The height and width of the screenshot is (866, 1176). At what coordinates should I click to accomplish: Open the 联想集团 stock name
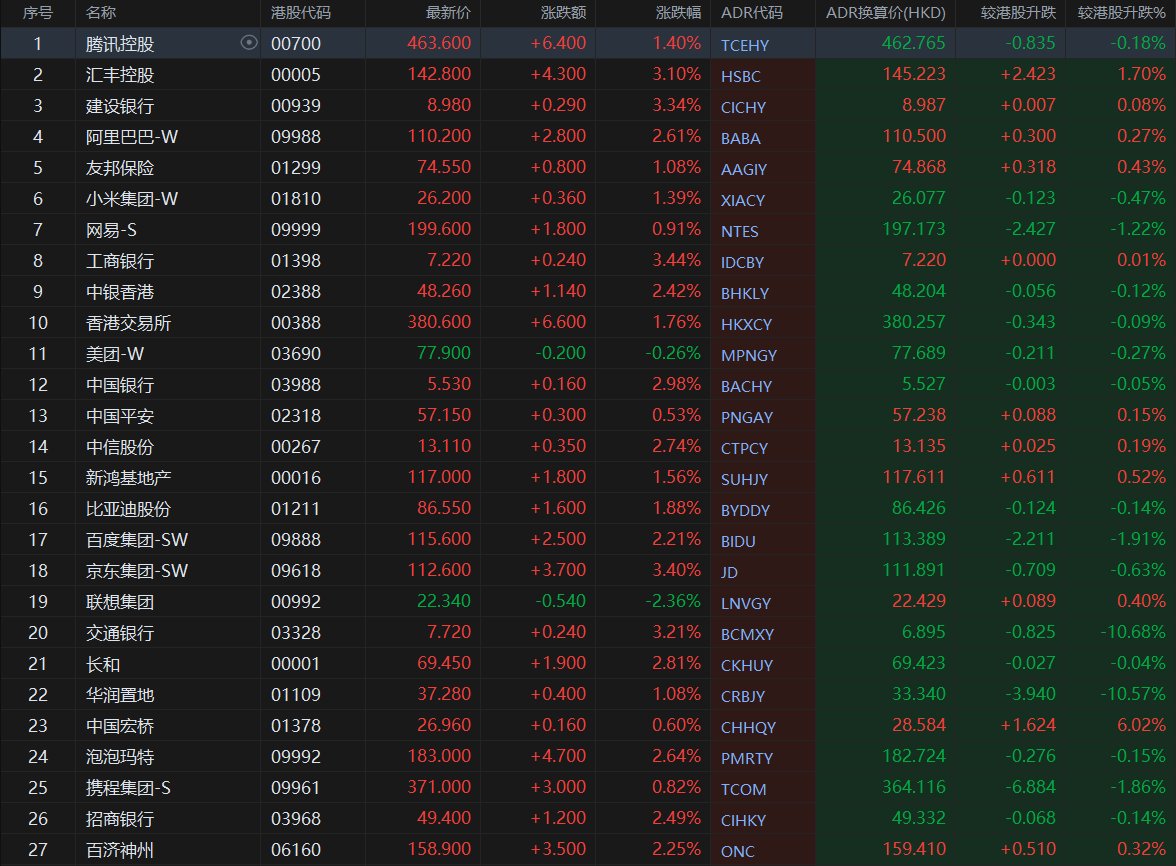click(x=120, y=601)
